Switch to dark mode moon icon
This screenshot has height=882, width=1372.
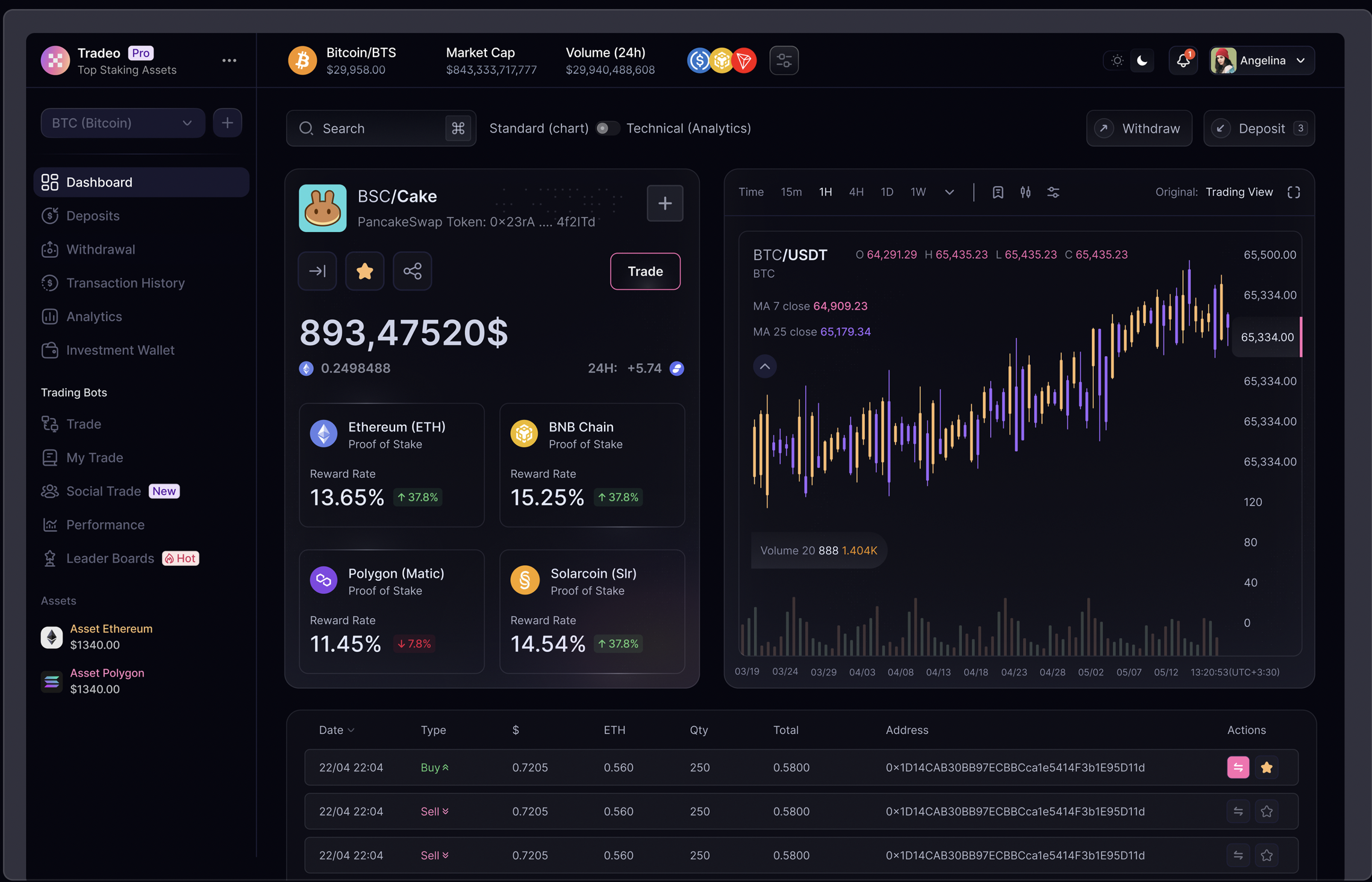(1142, 60)
